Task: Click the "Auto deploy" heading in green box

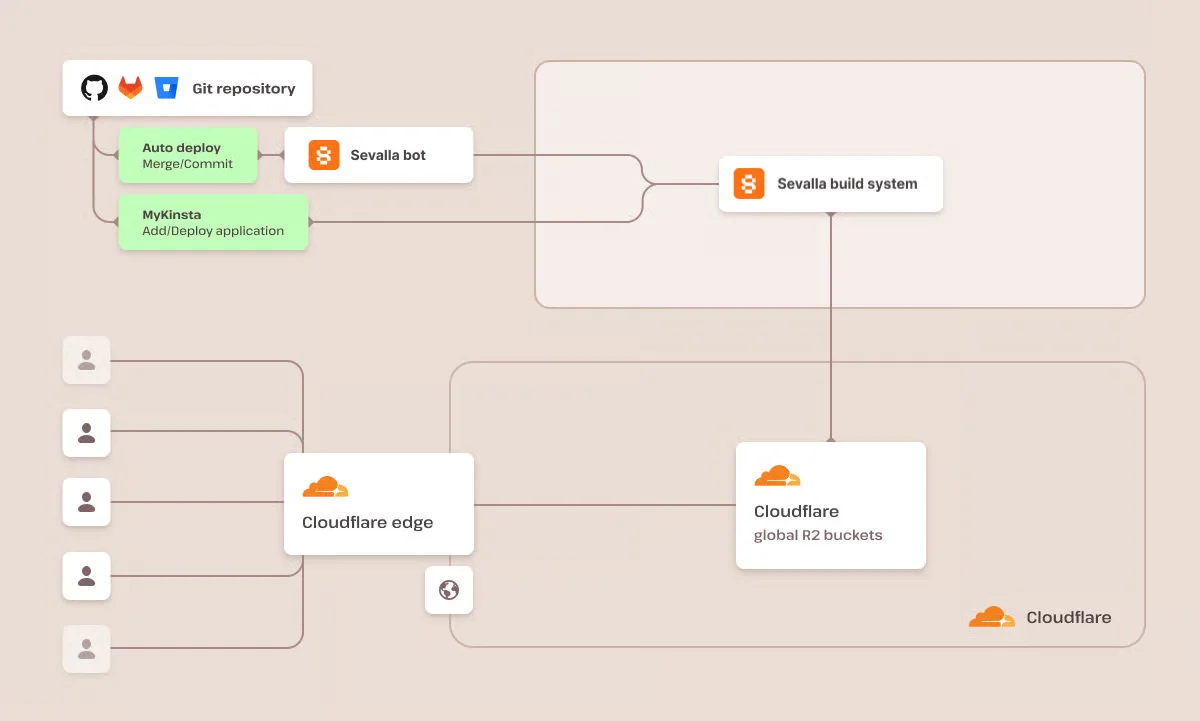Action: coord(181,147)
